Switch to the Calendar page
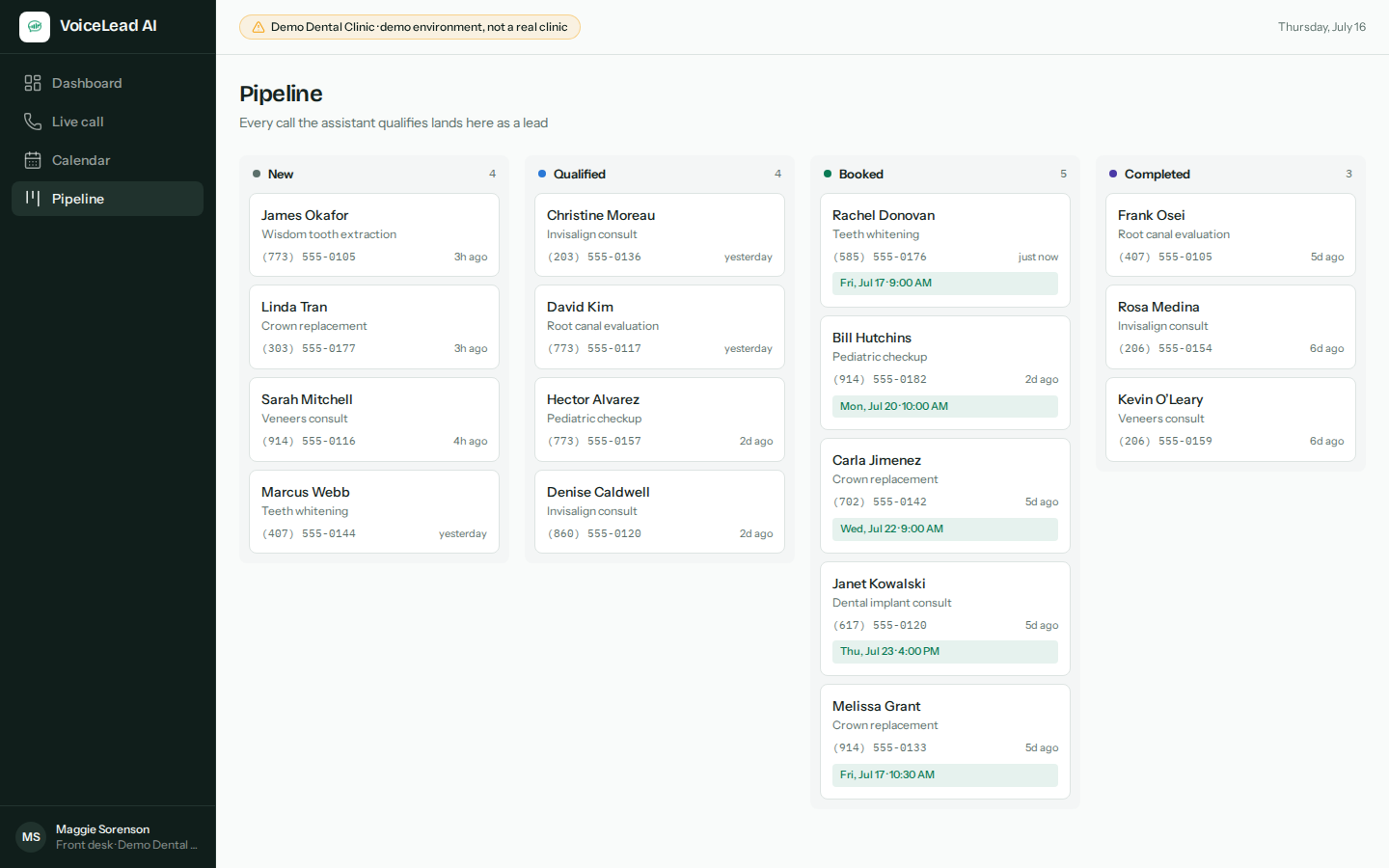The height and width of the screenshot is (868, 1389). [107, 160]
